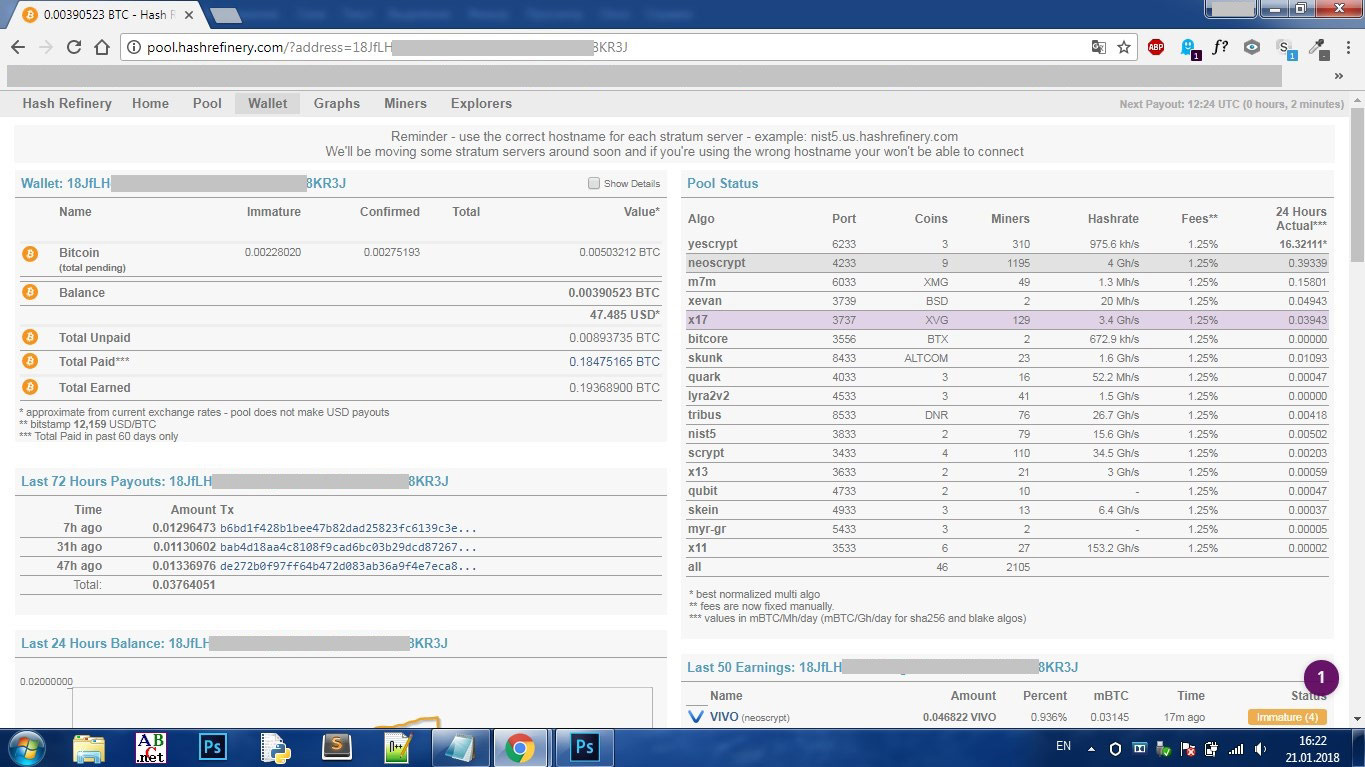This screenshot has height=767, width=1365.
Task: Show hidden system tray icons arrow
Action: (x=1092, y=748)
